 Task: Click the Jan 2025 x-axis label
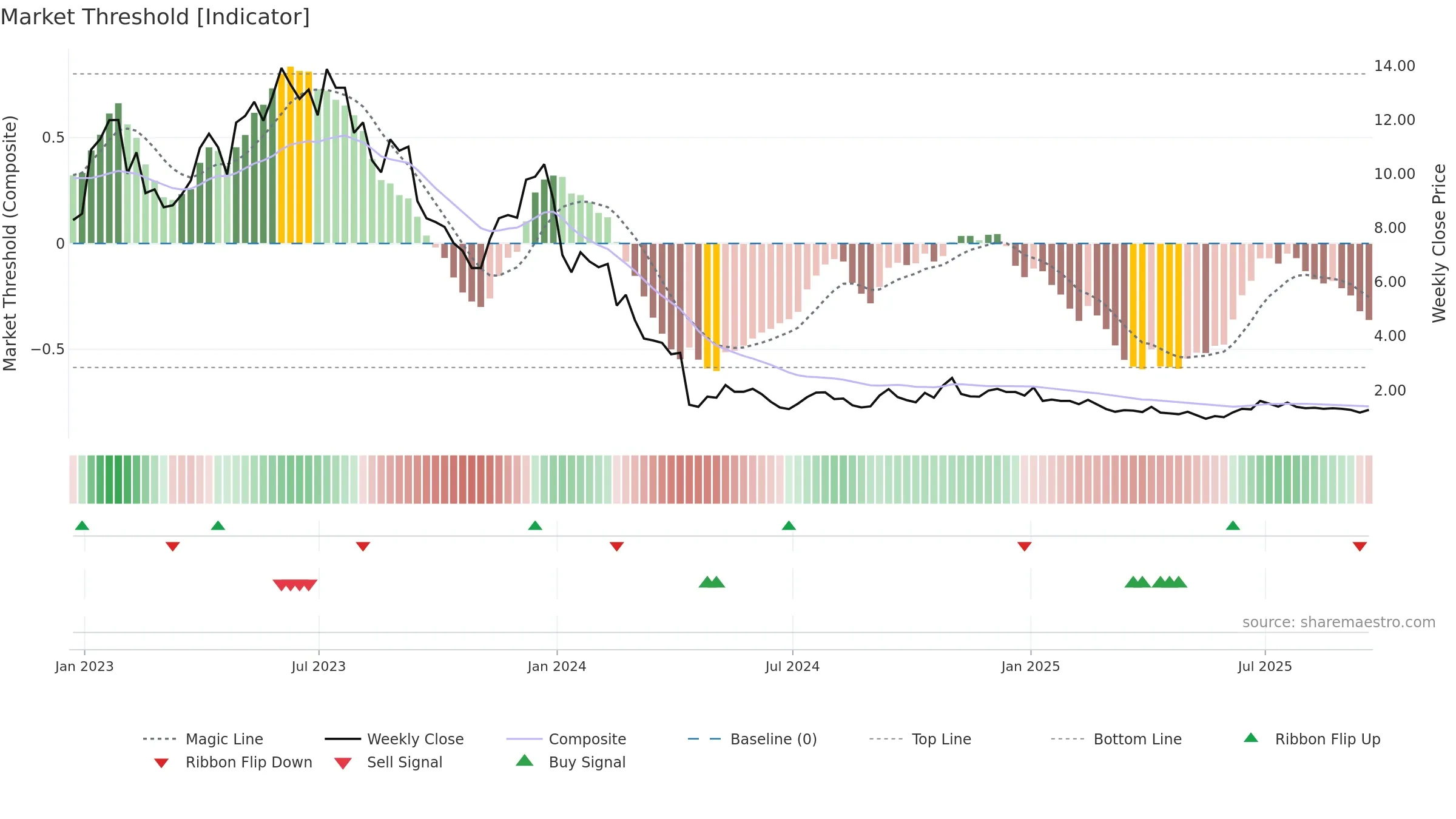[1031, 667]
